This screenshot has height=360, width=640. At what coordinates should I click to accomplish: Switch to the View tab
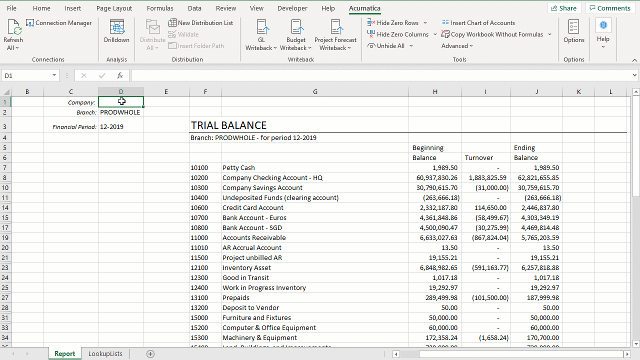[x=256, y=8]
